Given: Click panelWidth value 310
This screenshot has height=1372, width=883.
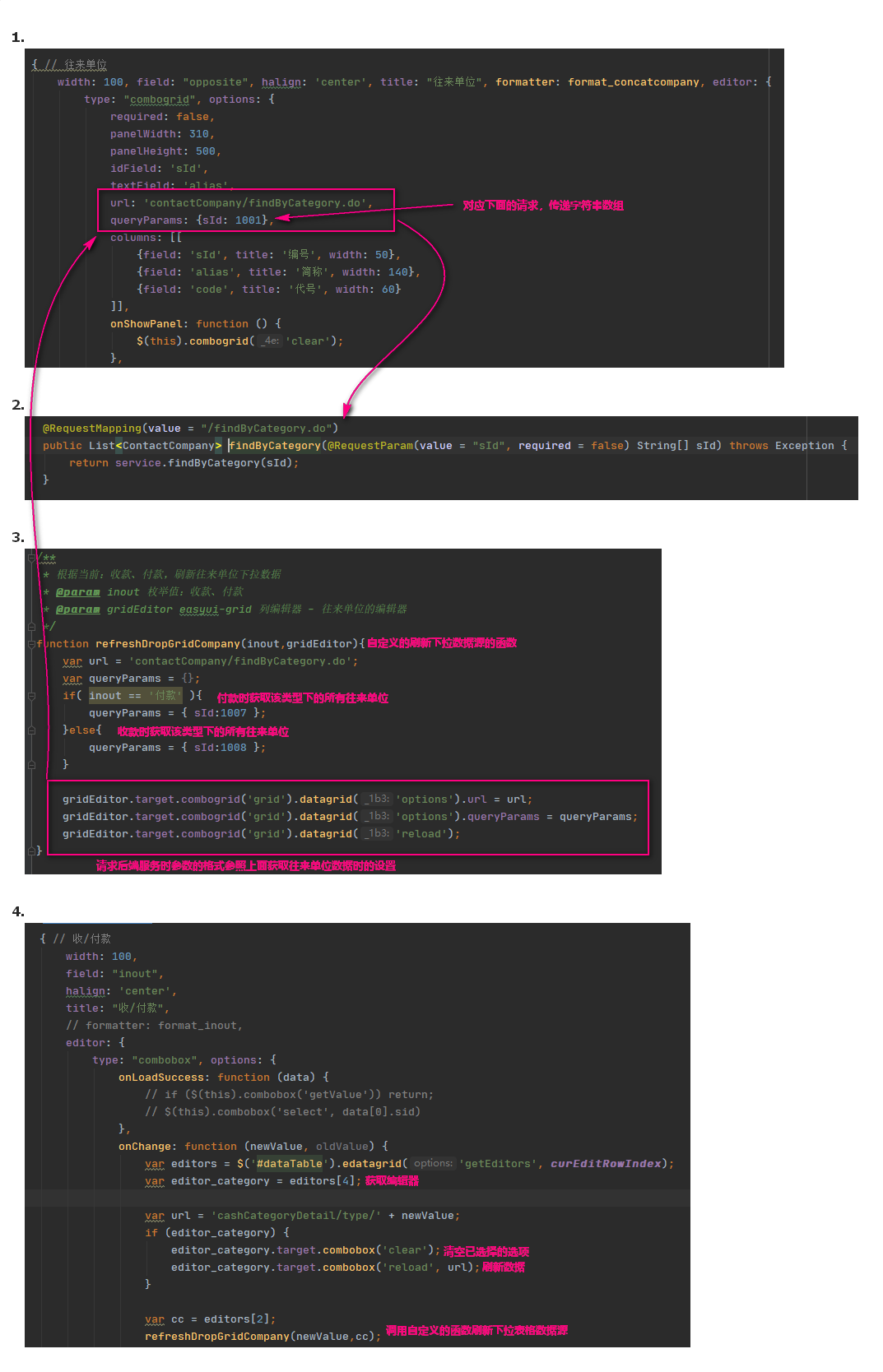Looking at the screenshot, I should tap(199, 133).
